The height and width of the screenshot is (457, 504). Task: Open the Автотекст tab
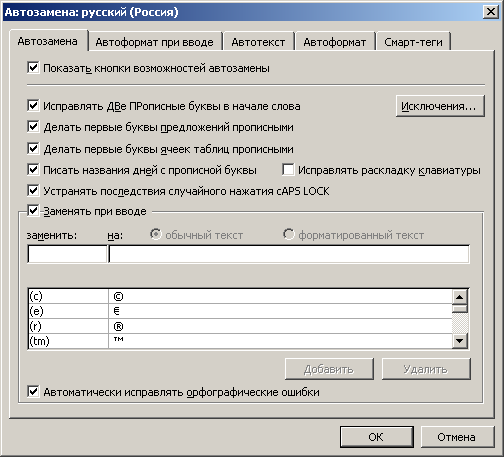258,42
